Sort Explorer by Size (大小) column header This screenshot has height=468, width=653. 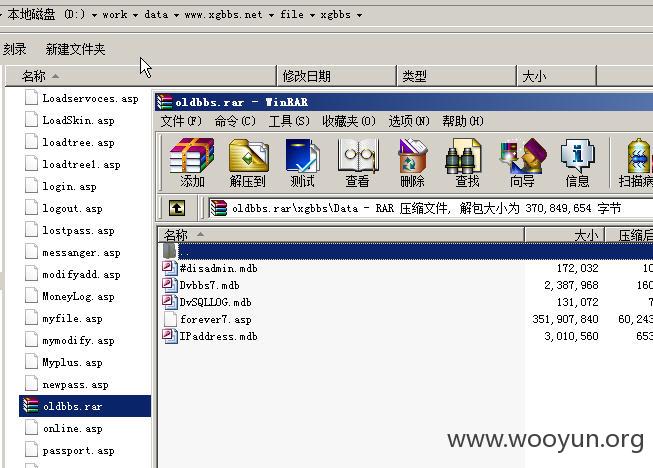(556, 76)
